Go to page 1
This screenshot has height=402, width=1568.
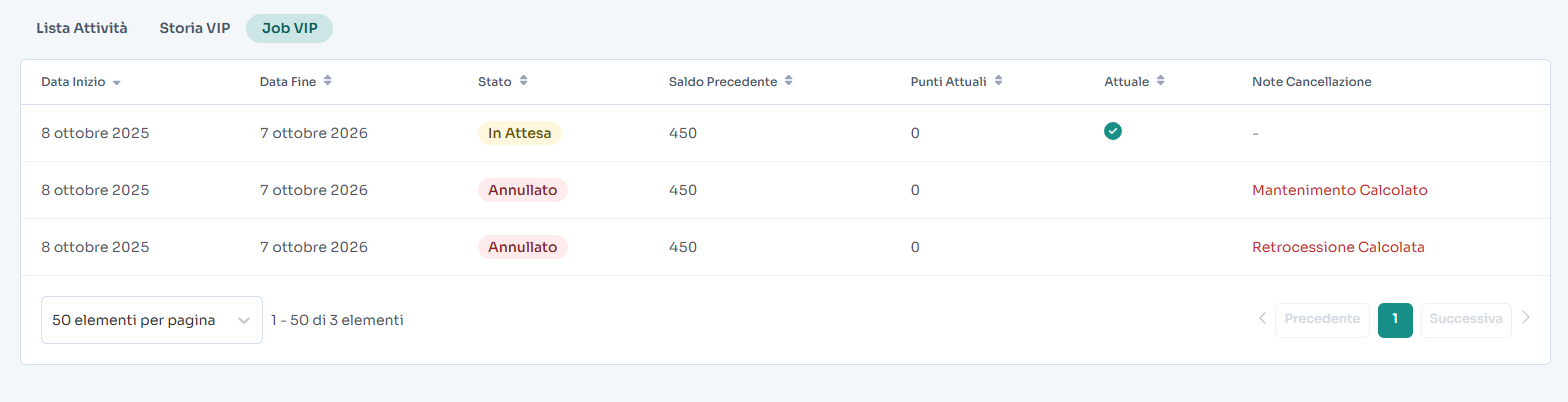coord(1395,320)
